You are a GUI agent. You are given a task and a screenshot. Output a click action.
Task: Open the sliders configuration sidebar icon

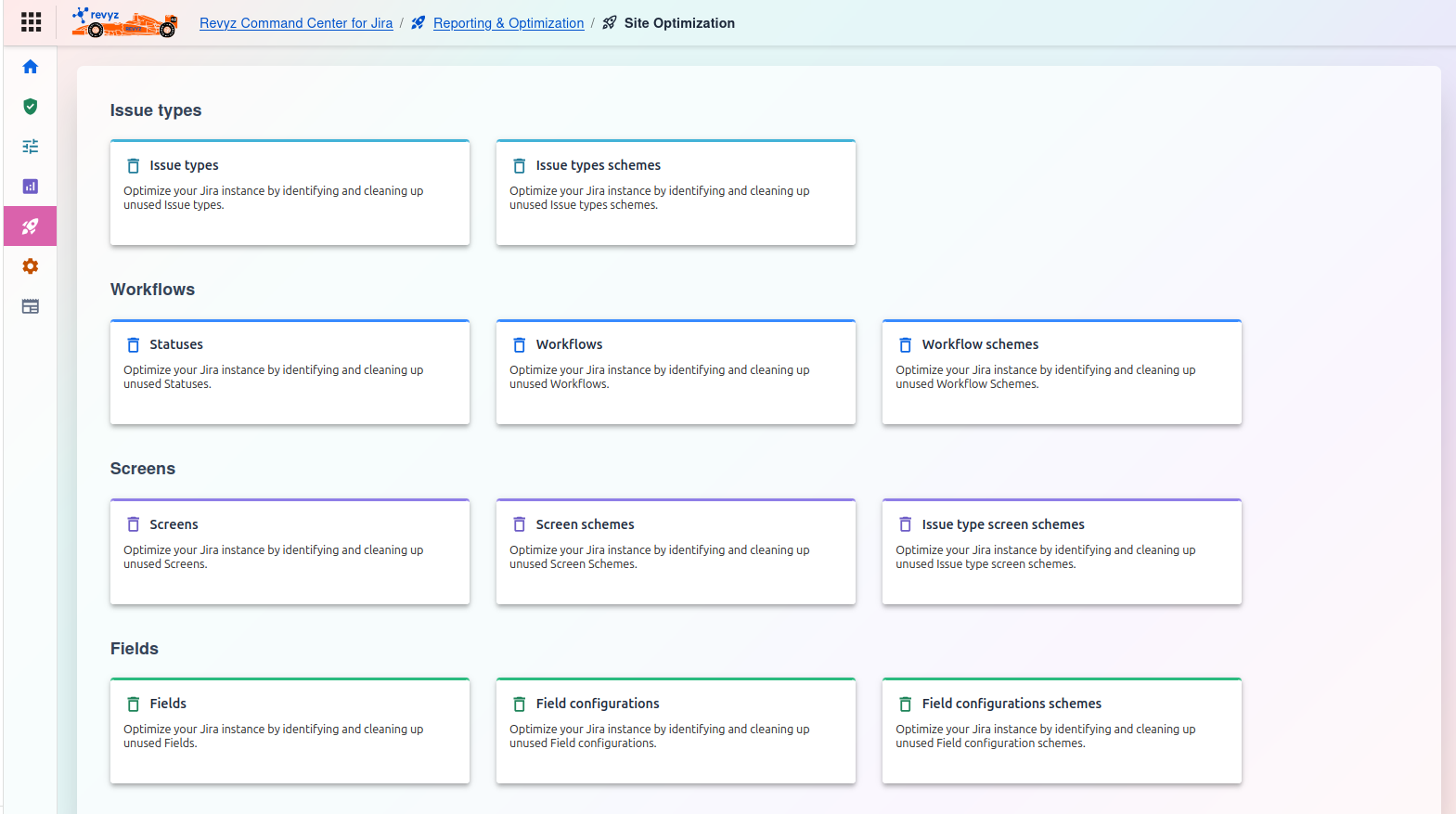(x=31, y=147)
